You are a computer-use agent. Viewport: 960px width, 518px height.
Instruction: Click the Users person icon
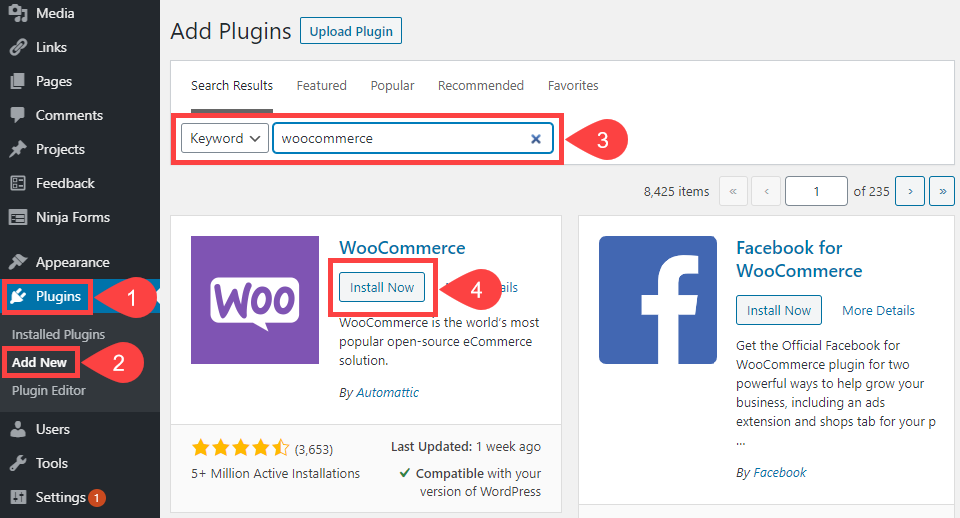tap(18, 429)
